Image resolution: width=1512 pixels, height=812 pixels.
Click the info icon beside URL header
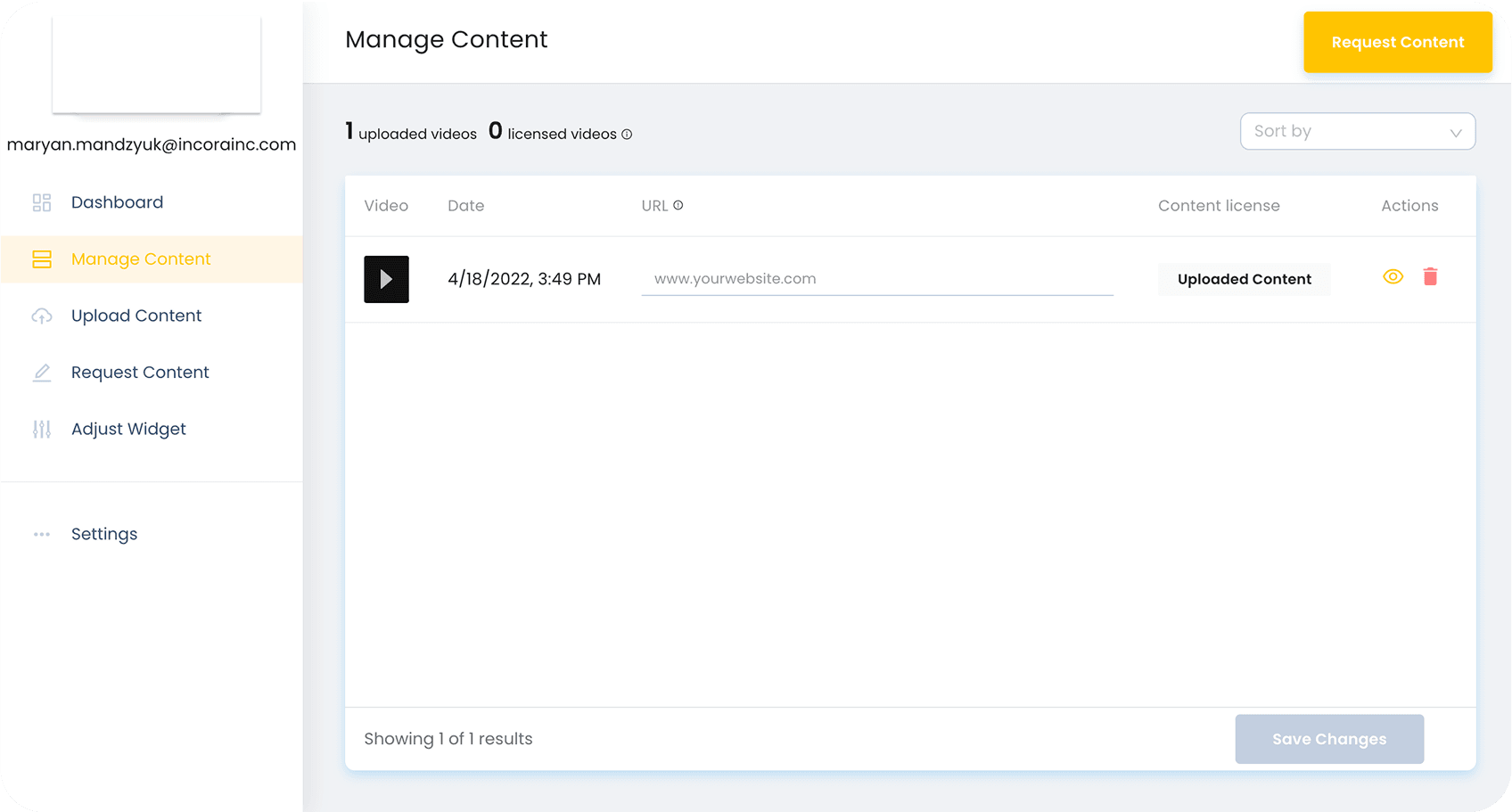coord(678,205)
